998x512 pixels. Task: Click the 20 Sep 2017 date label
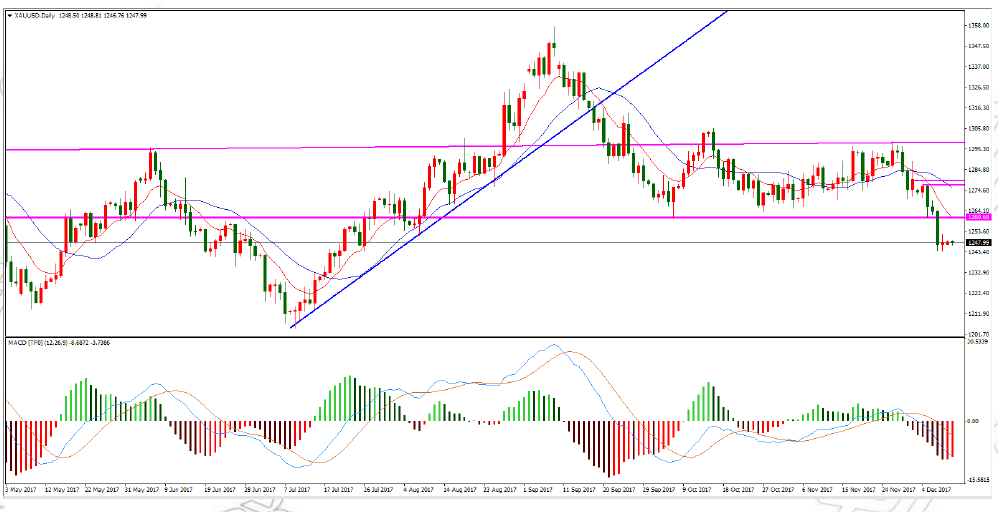point(618,490)
